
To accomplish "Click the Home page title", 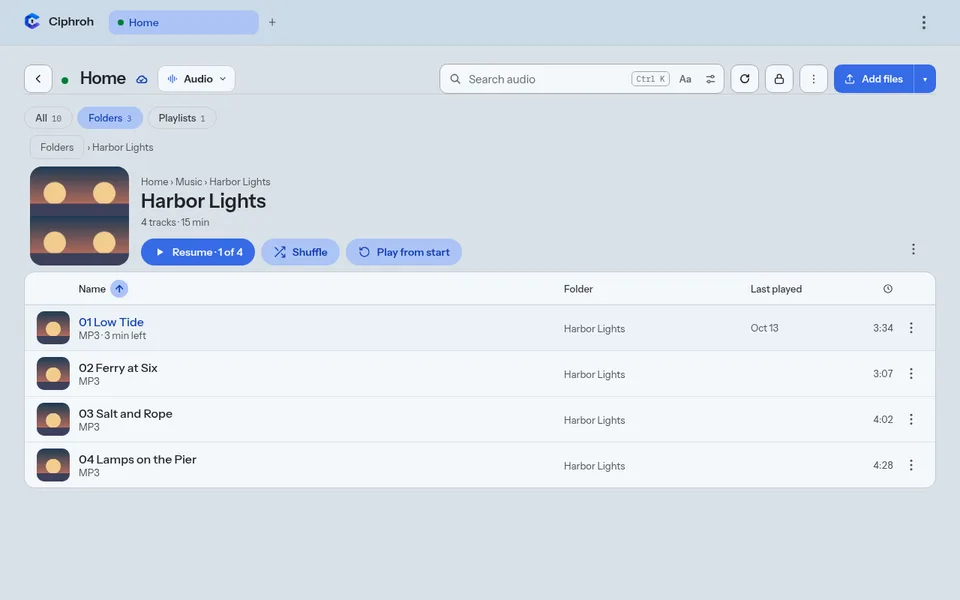I will 103,78.
